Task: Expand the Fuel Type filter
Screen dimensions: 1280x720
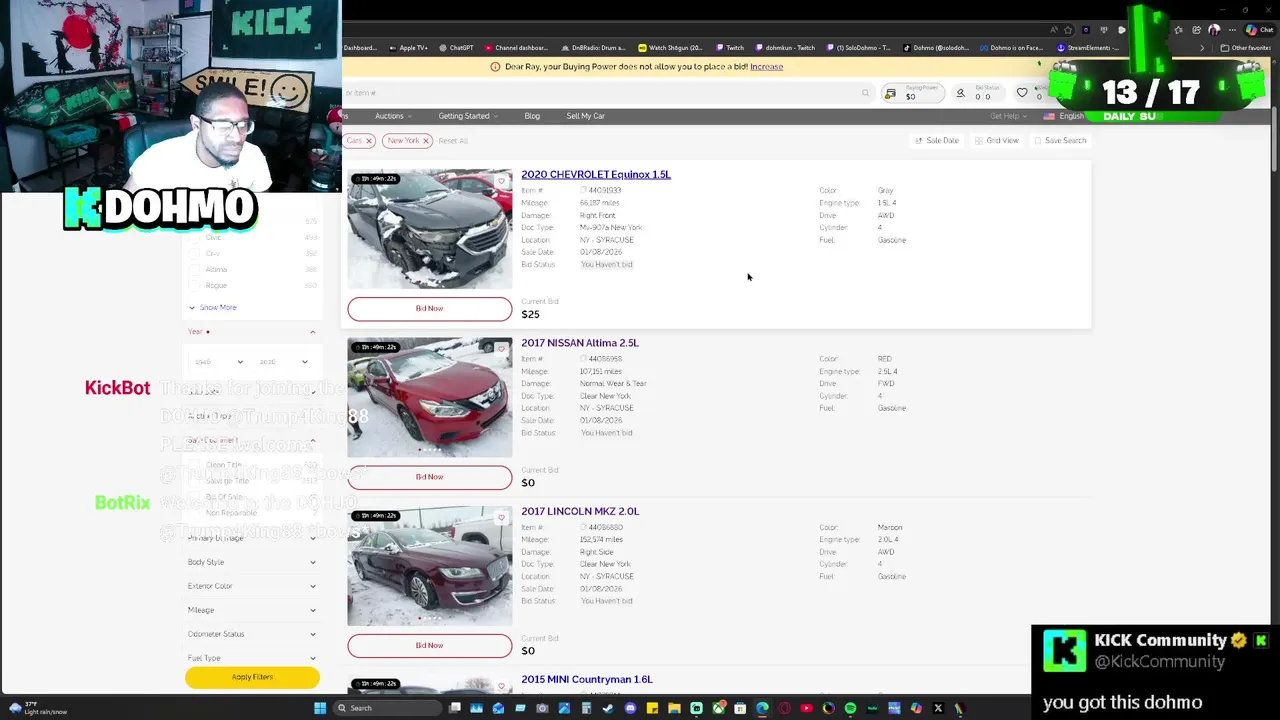Action: coord(252,658)
